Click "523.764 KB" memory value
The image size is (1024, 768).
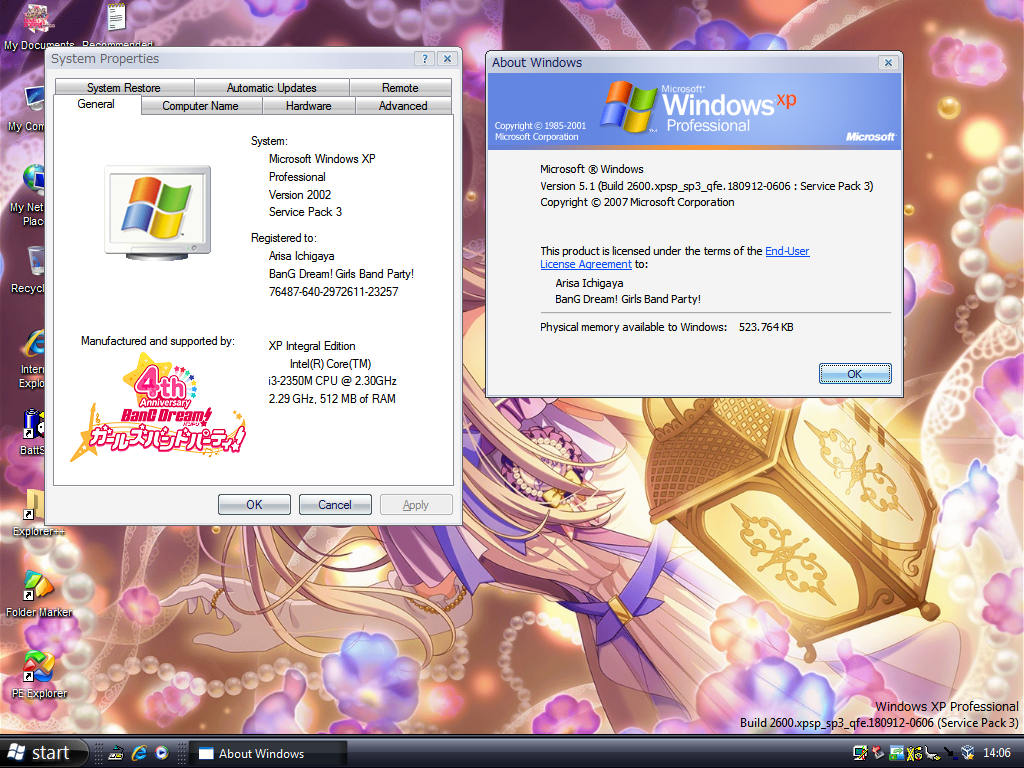click(x=766, y=327)
